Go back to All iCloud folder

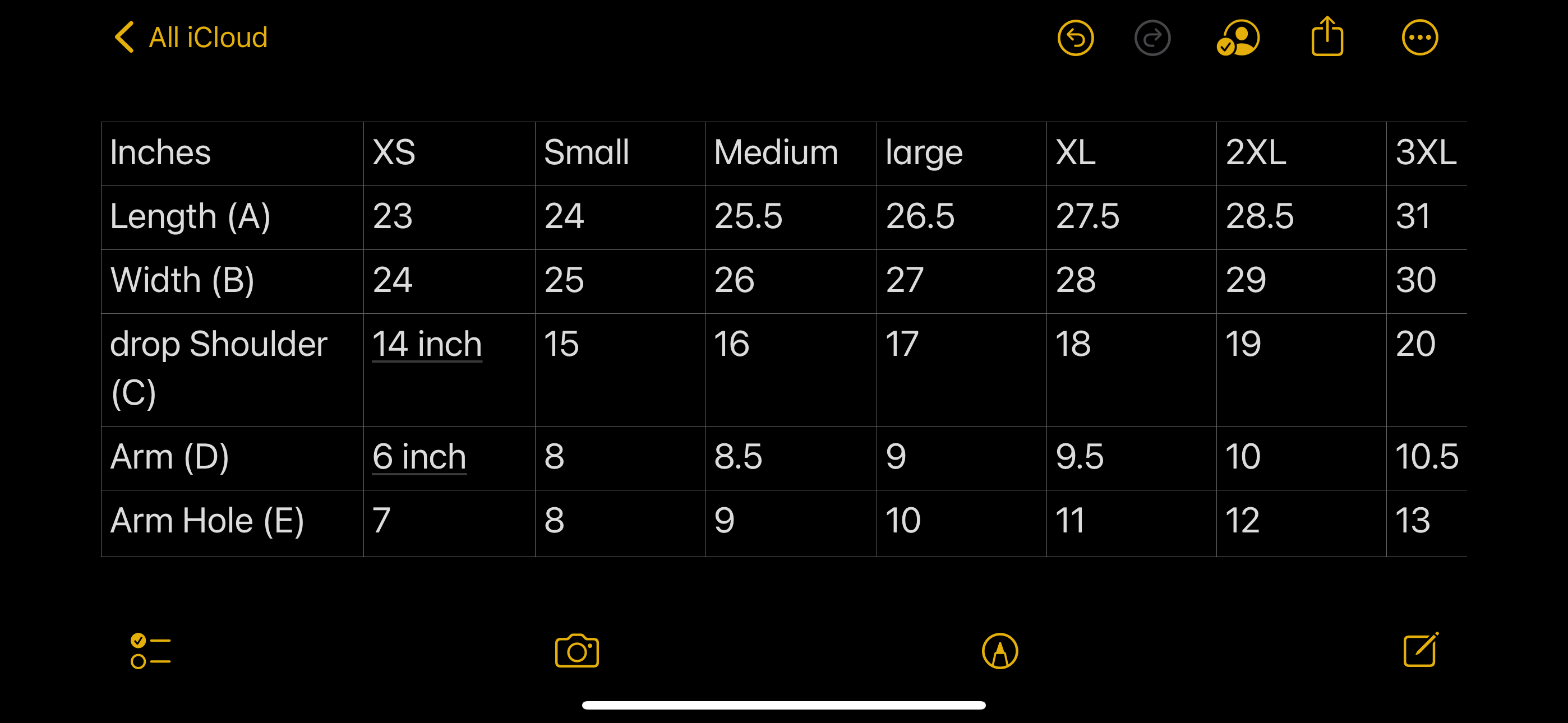coord(207,38)
